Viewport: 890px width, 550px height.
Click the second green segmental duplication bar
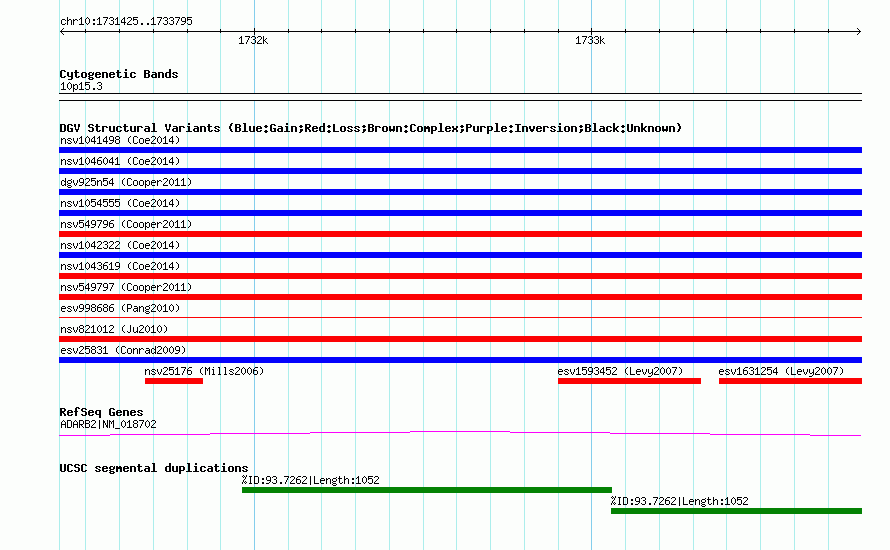click(736, 511)
